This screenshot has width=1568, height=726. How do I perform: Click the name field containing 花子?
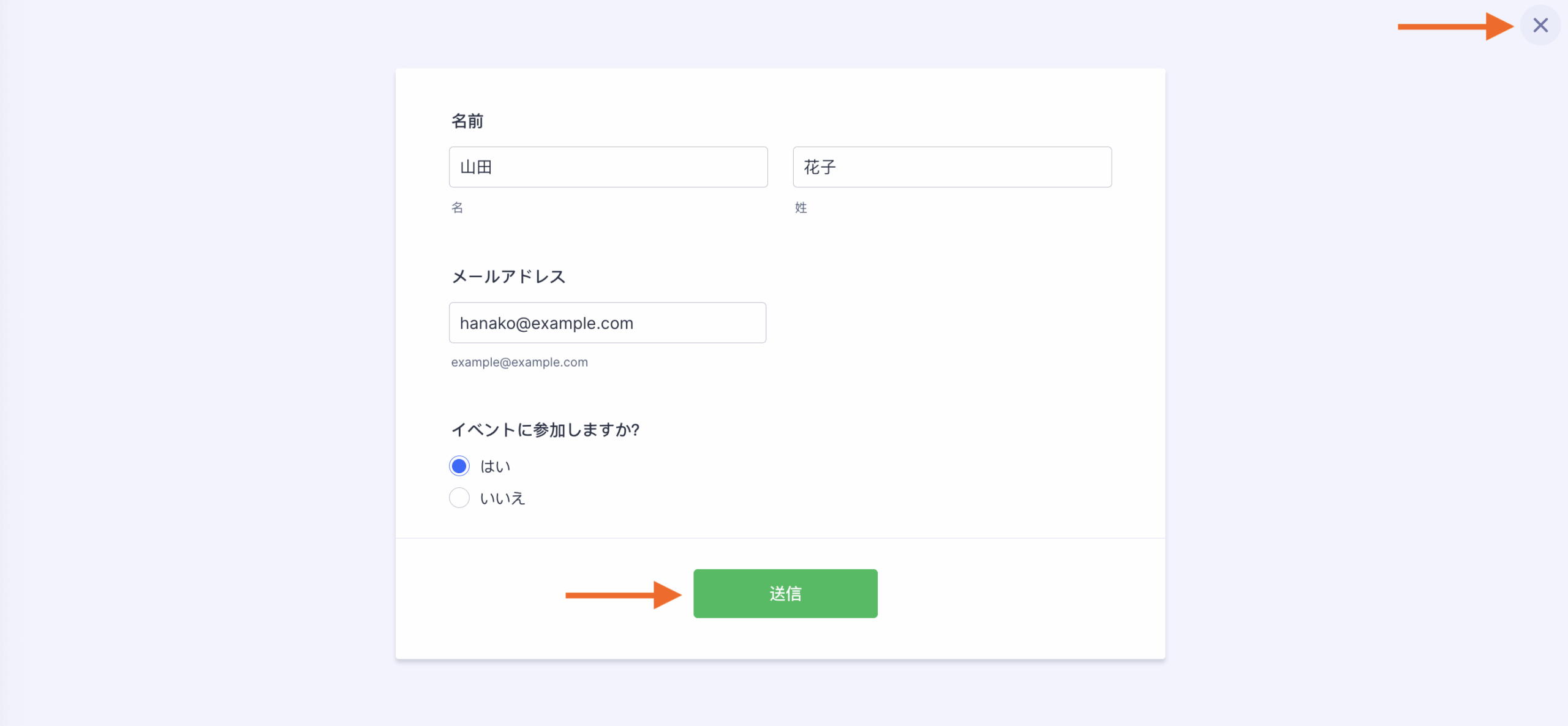[x=952, y=167]
